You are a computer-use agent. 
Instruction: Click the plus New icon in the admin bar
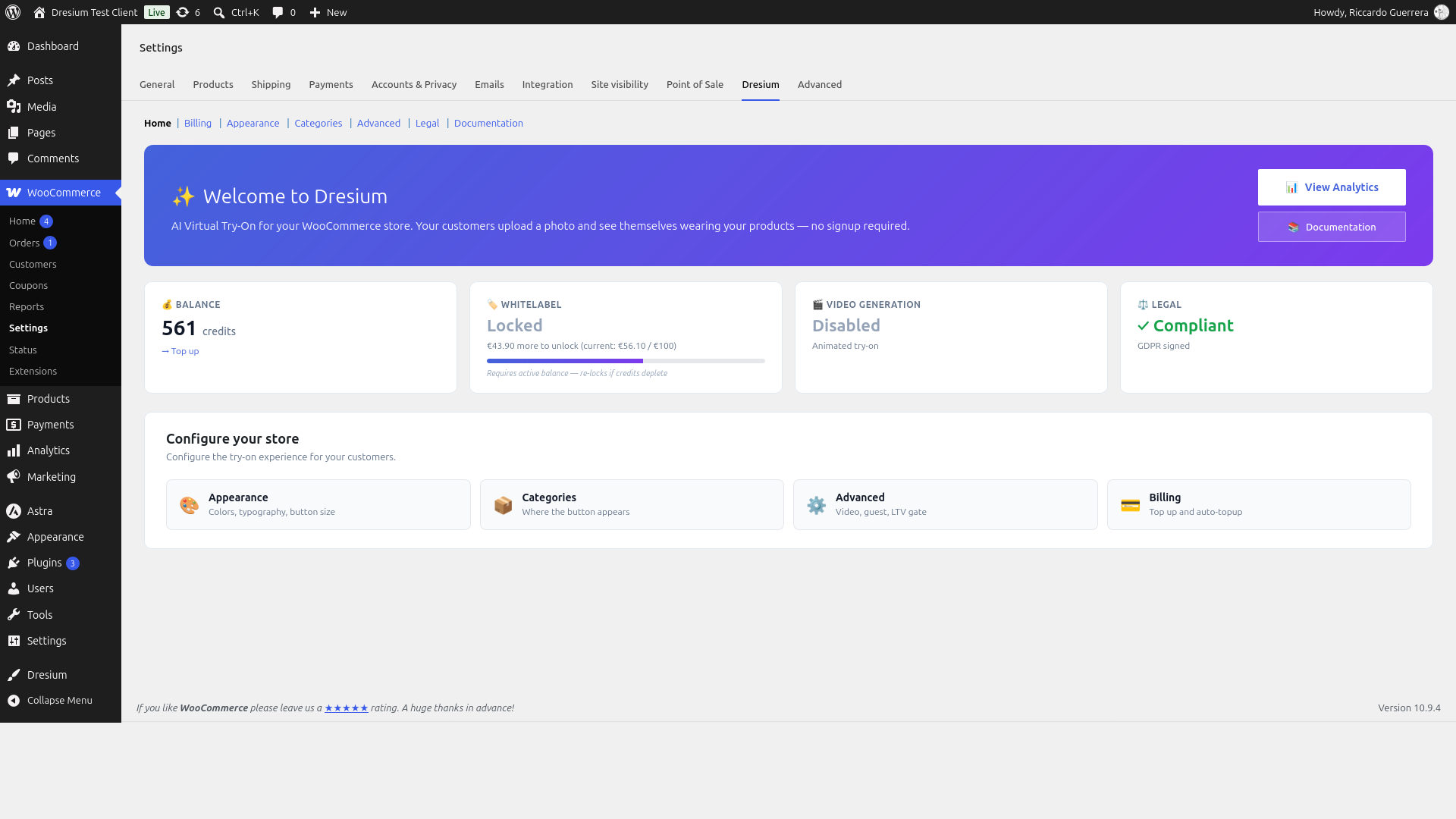[x=315, y=12]
